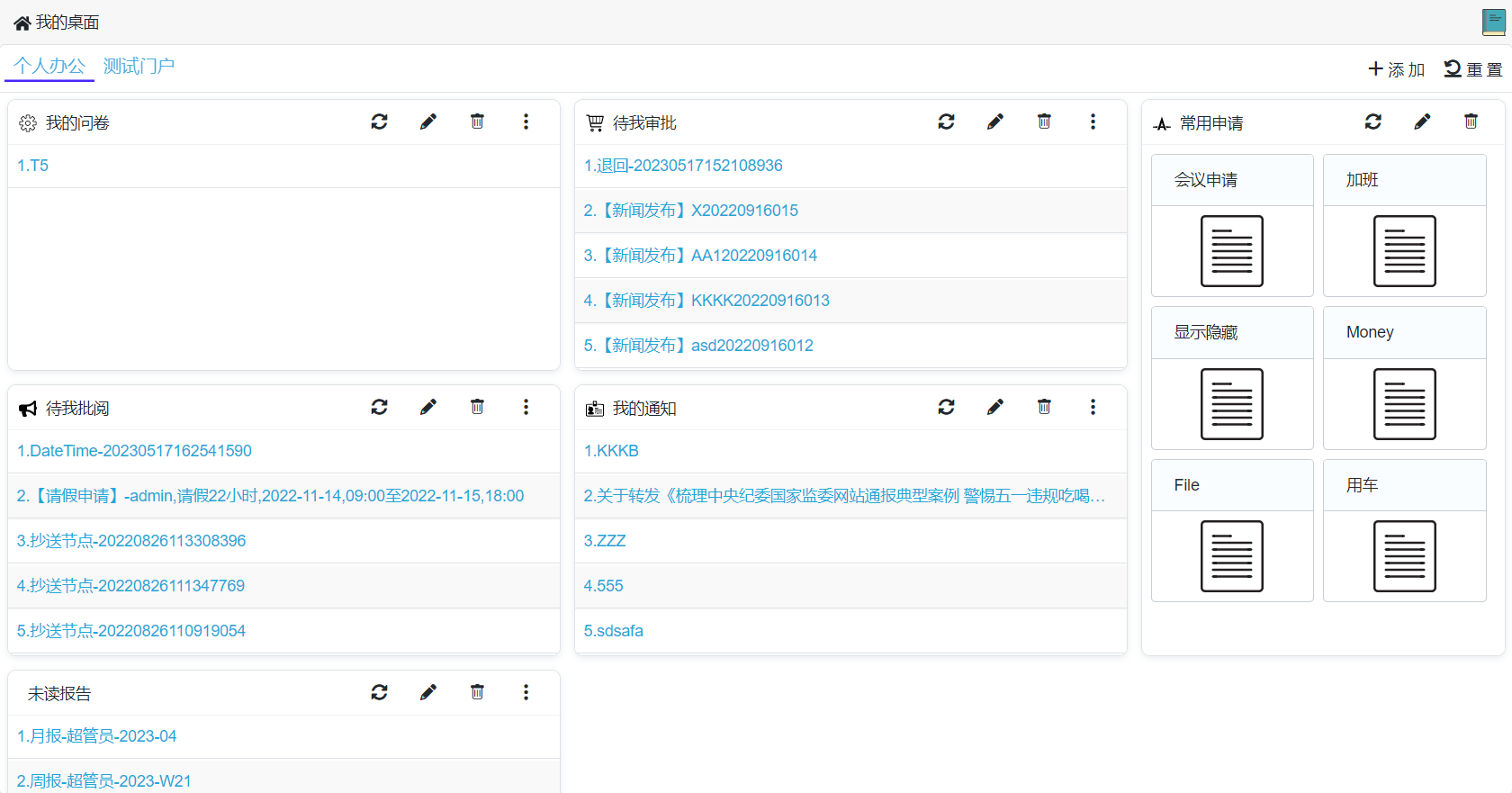Open the 显示隐藏 application document icon
Image resolution: width=1512 pixels, height=793 pixels.
1232,404
